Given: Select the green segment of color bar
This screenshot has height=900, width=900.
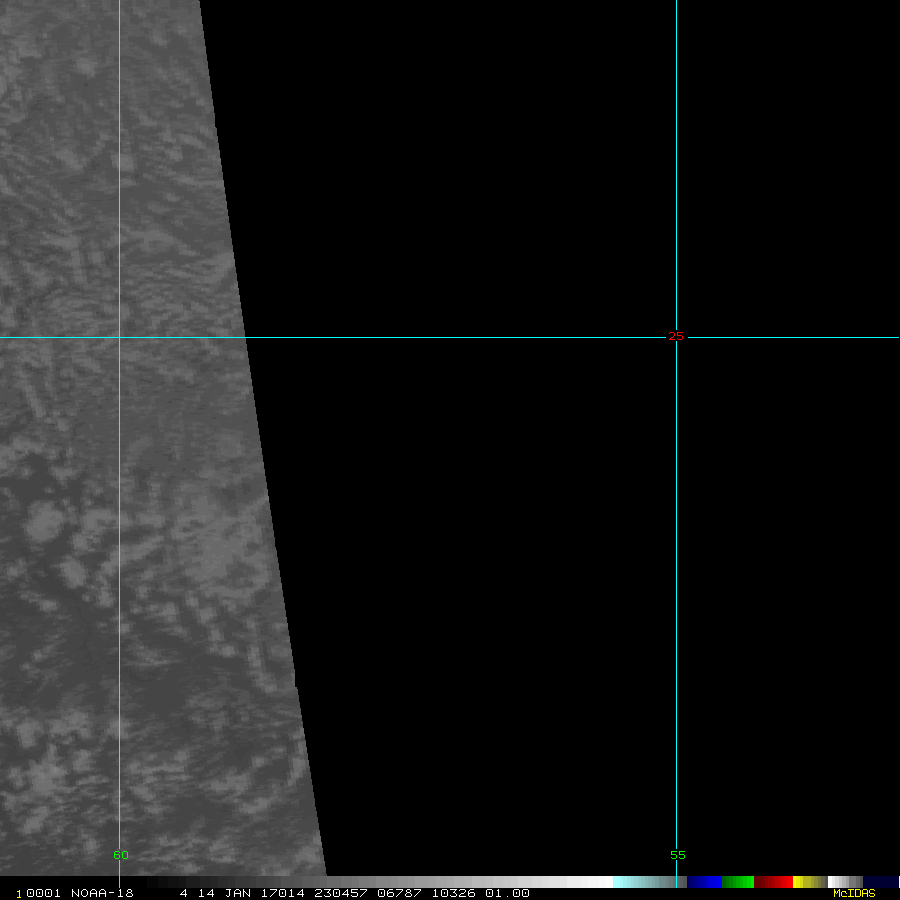Looking at the screenshot, I should 738,882.
